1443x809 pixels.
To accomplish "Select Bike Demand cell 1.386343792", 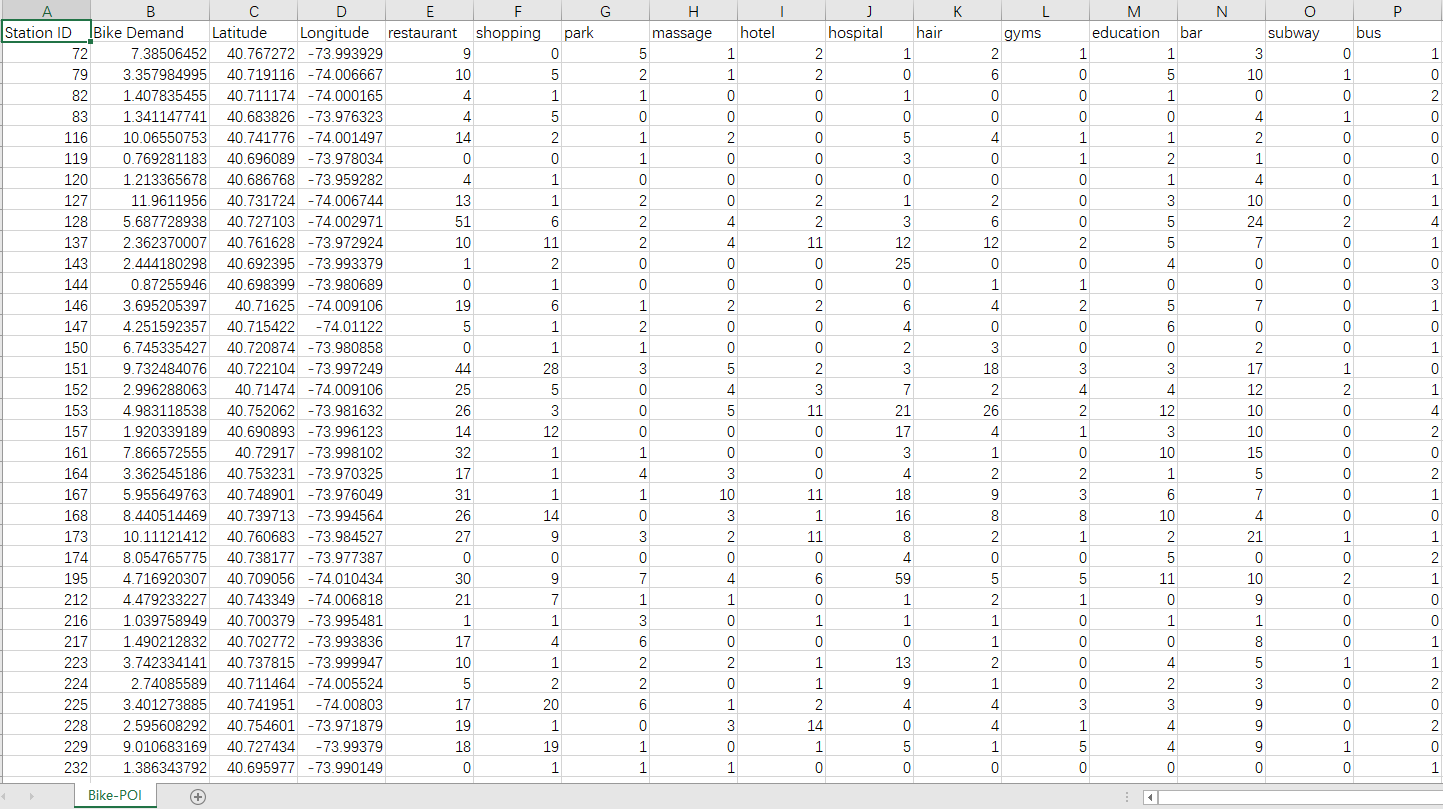I will 150,767.
